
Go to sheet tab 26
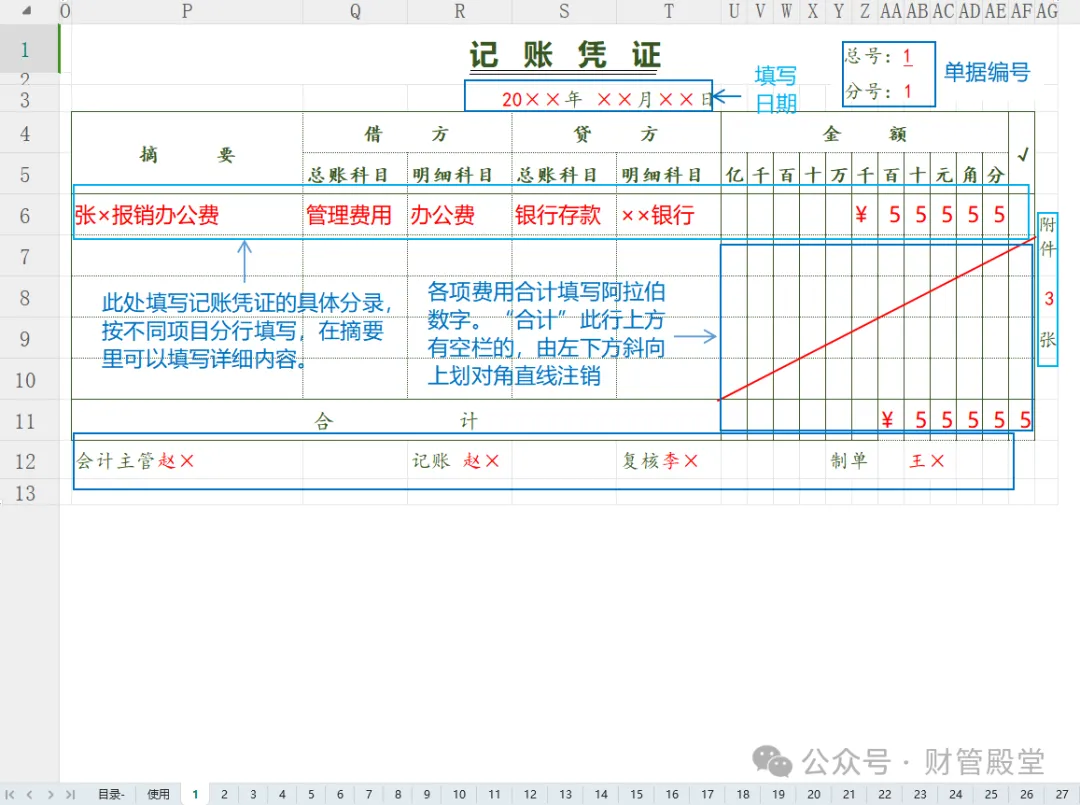(1026, 794)
